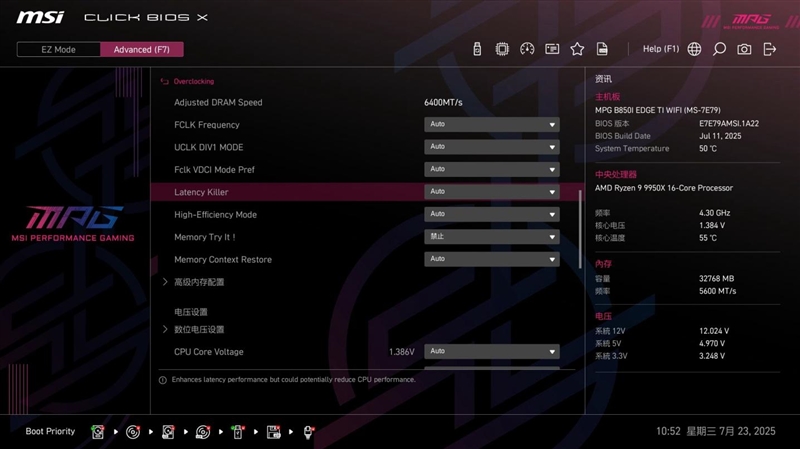Select the High-Efficiency Mode label

[215, 215]
